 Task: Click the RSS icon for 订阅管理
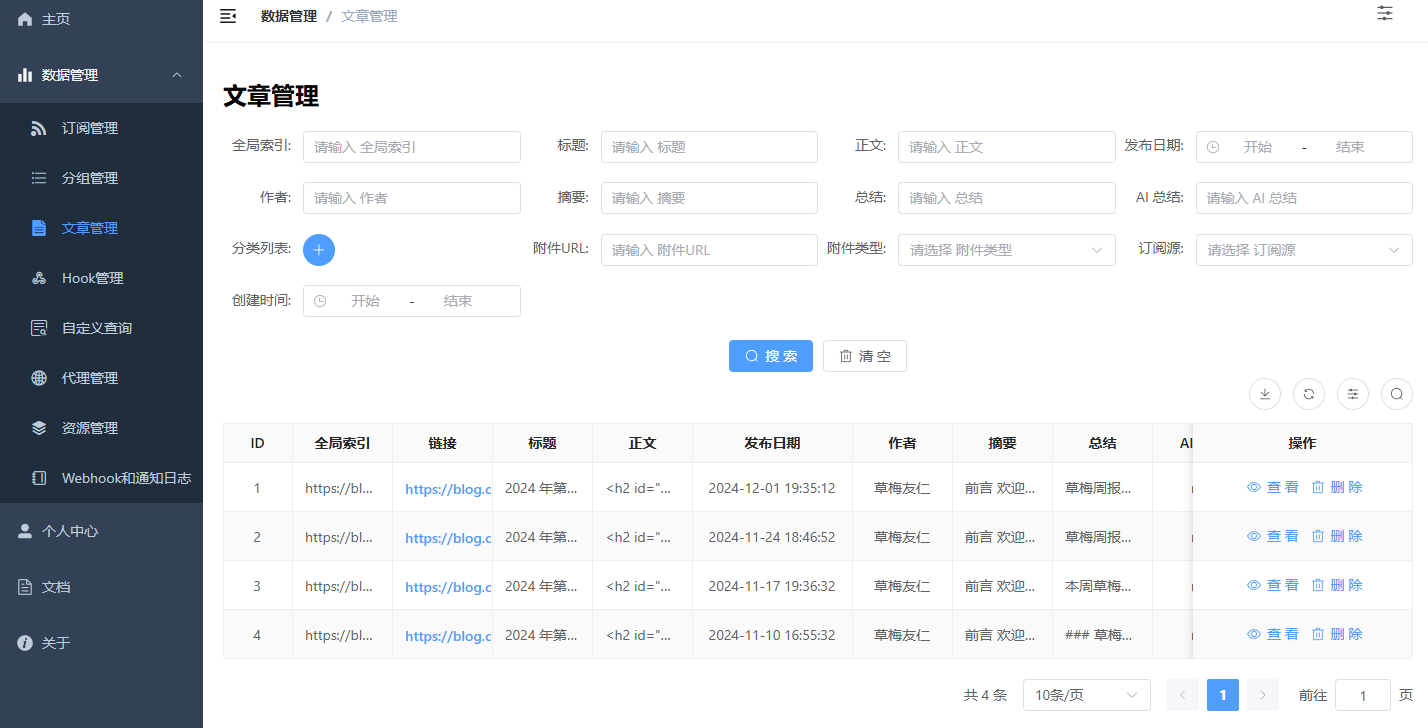tap(39, 128)
